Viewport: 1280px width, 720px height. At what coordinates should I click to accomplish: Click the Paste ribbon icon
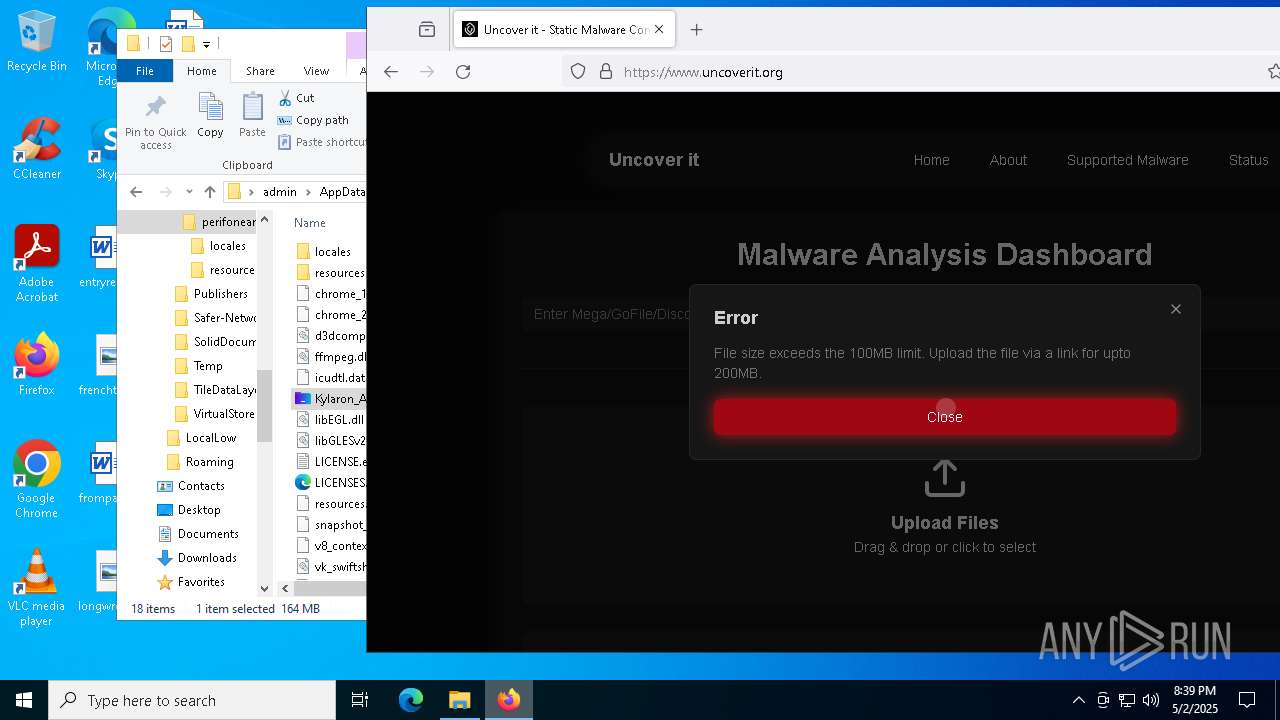[x=252, y=115]
